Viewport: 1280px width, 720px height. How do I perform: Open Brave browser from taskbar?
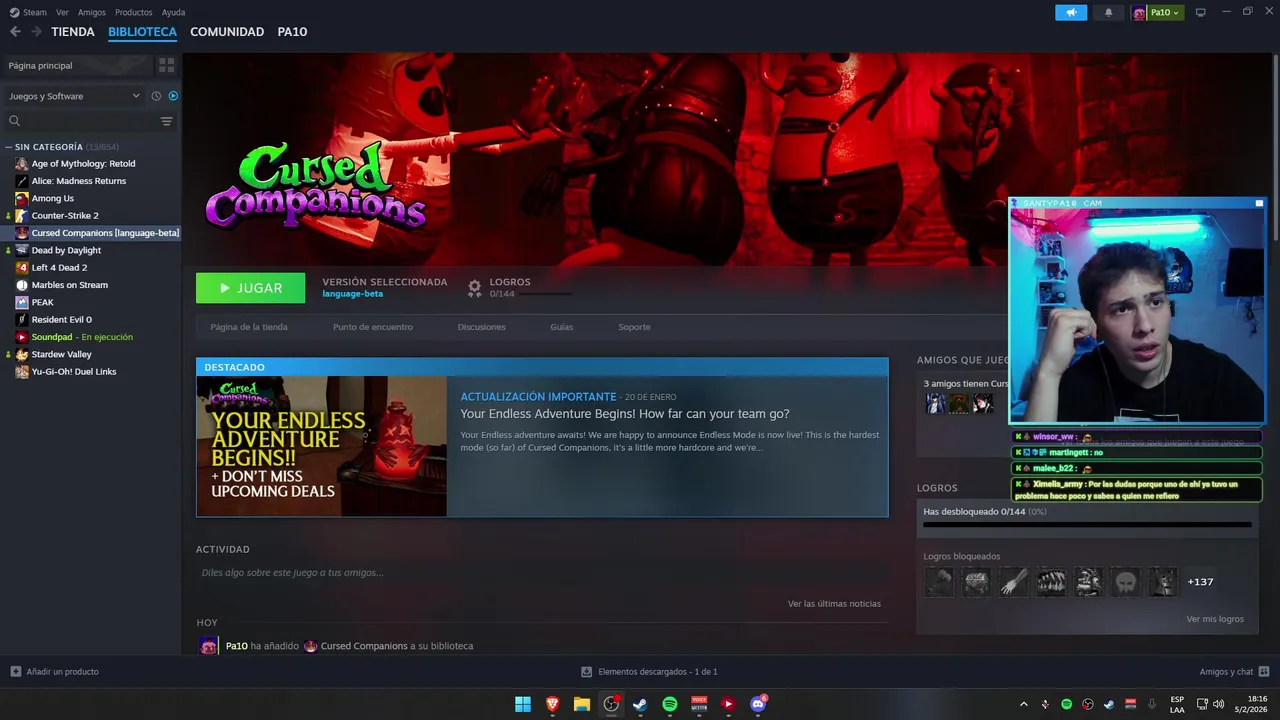point(552,704)
